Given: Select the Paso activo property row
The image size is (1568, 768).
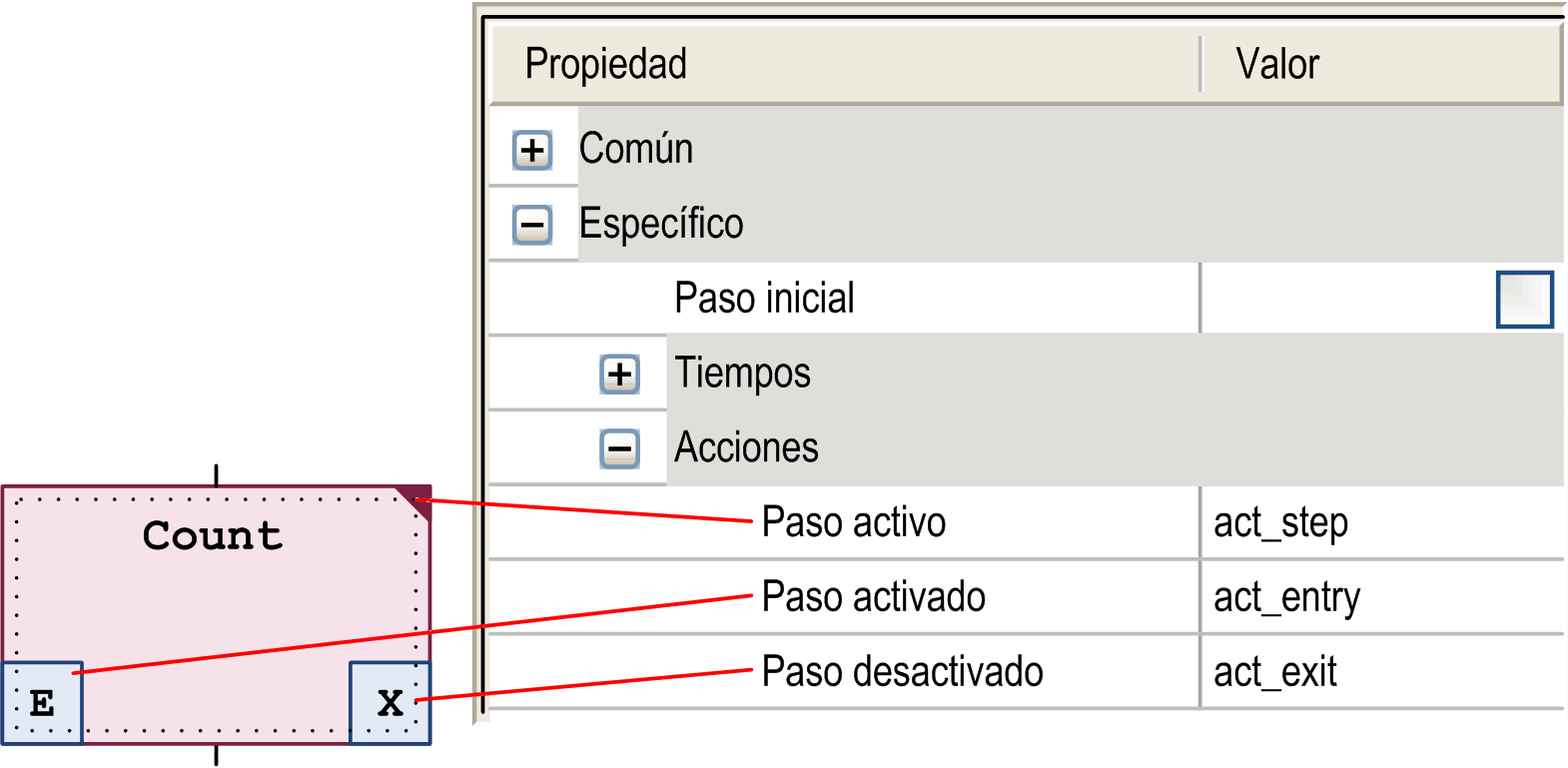Looking at the screenshot, I should pyautogui.click(x=854, y=523).
